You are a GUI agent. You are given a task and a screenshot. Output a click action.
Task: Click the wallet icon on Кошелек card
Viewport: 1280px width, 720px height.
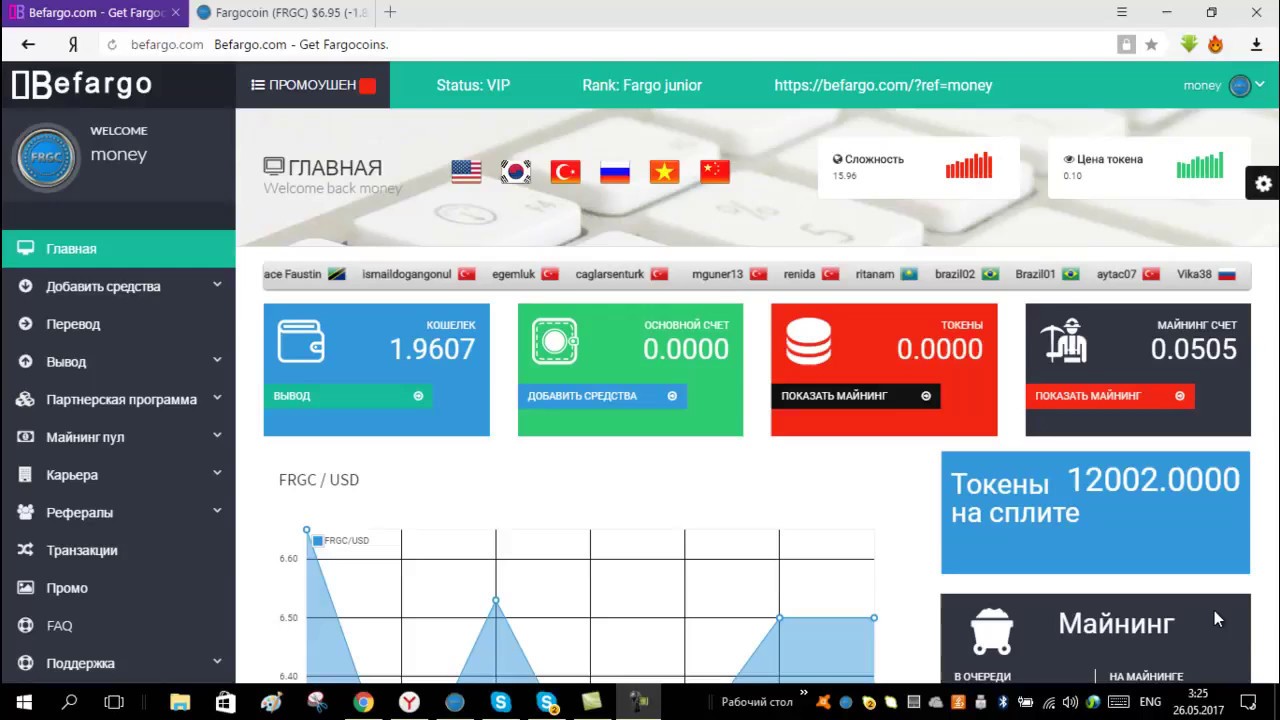(x=300, y=341)
